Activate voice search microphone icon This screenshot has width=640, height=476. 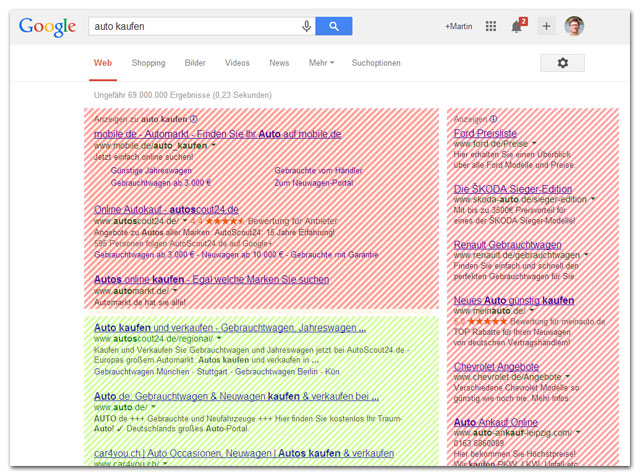tap(306, 27)
